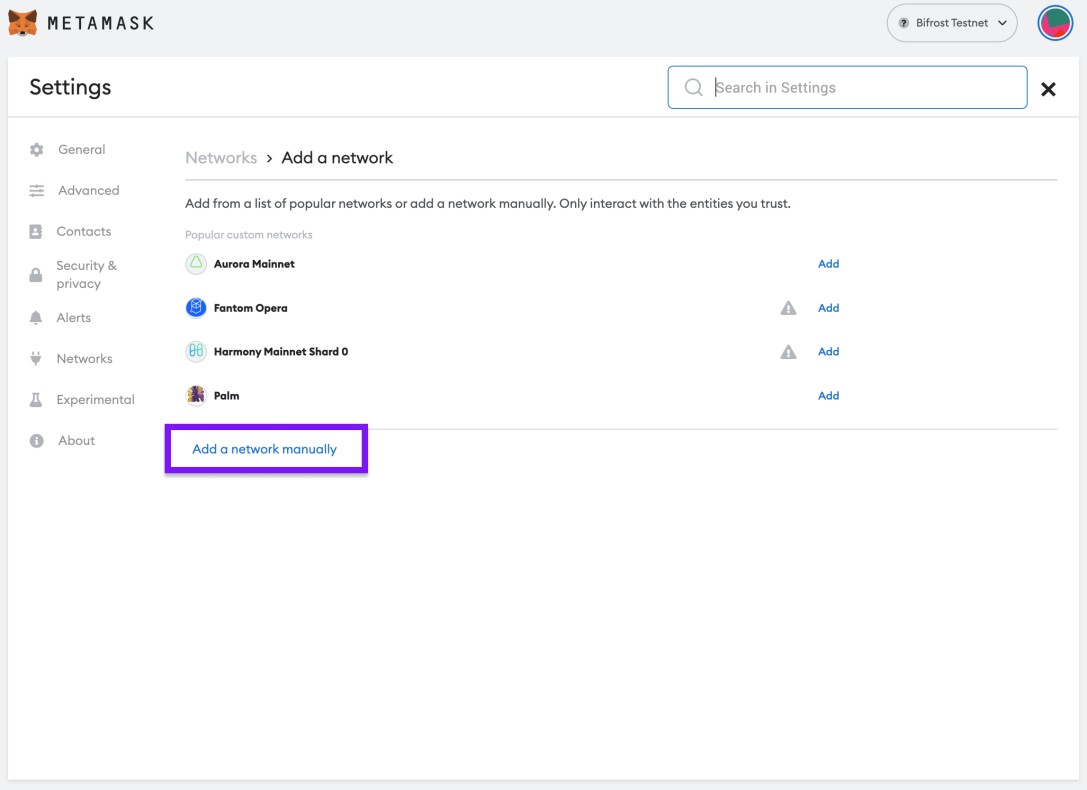Click the Networks plug icon

click(x=36, y=359)
